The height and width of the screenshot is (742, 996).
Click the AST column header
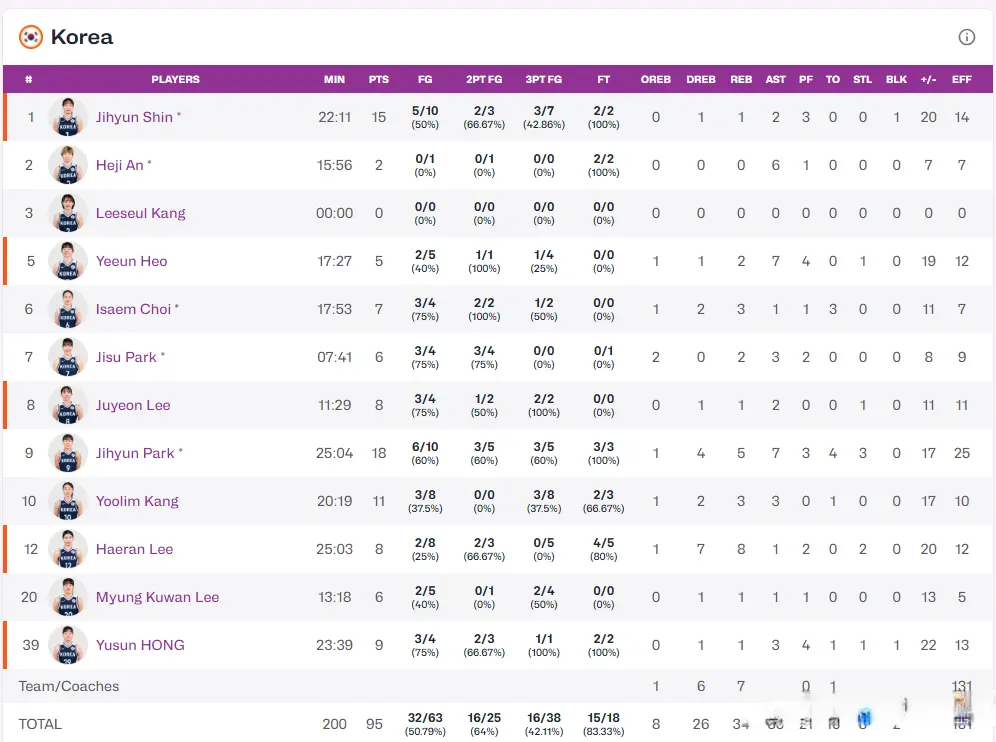(776, 79)
